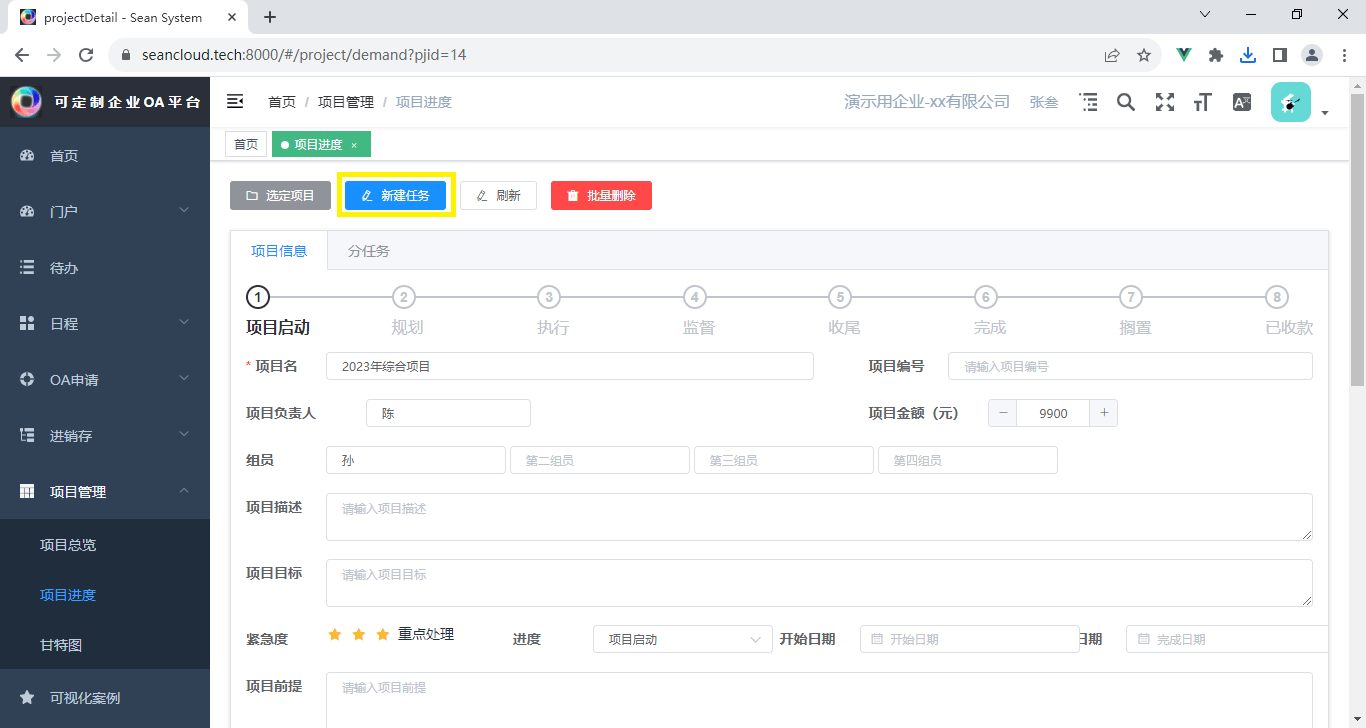Open the user avatar menu
1366x728 pixels.
point(1291,102)
